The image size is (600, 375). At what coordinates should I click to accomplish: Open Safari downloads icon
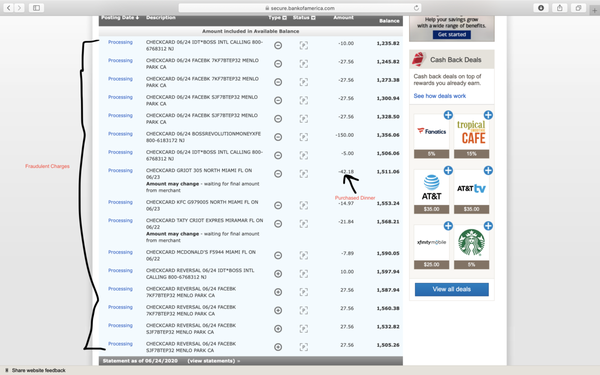click(541, 8)
